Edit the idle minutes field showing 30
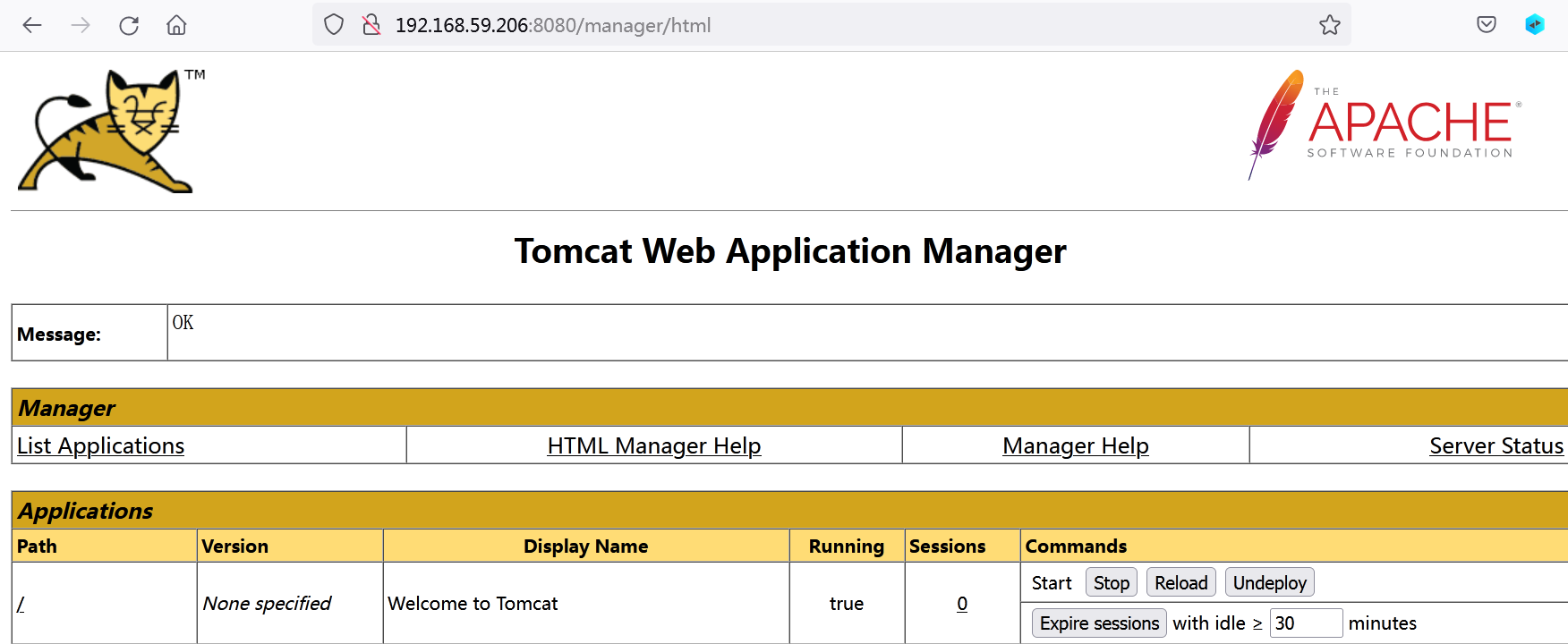 point(1306,623)
